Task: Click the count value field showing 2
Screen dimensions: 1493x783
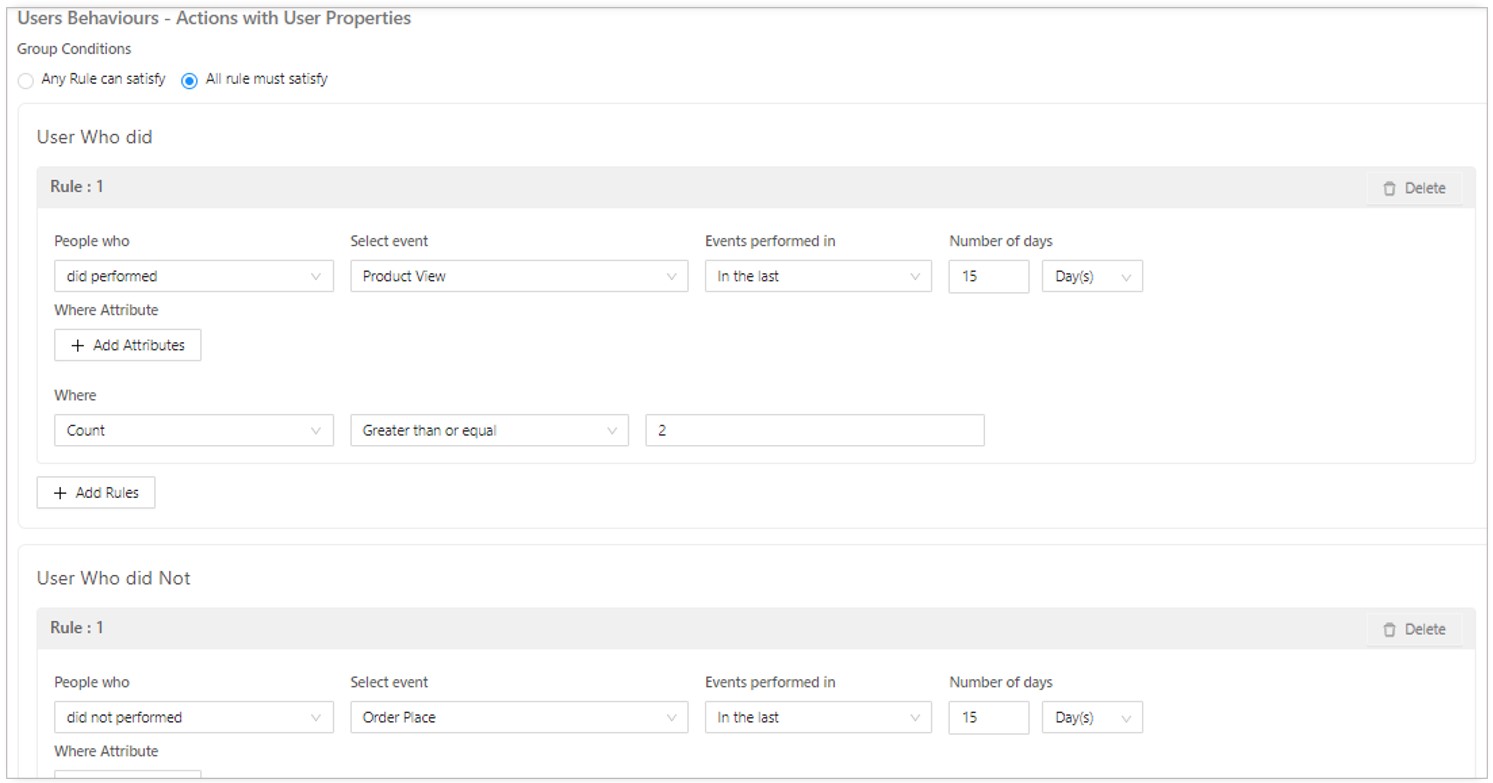Action: (814, 430)
